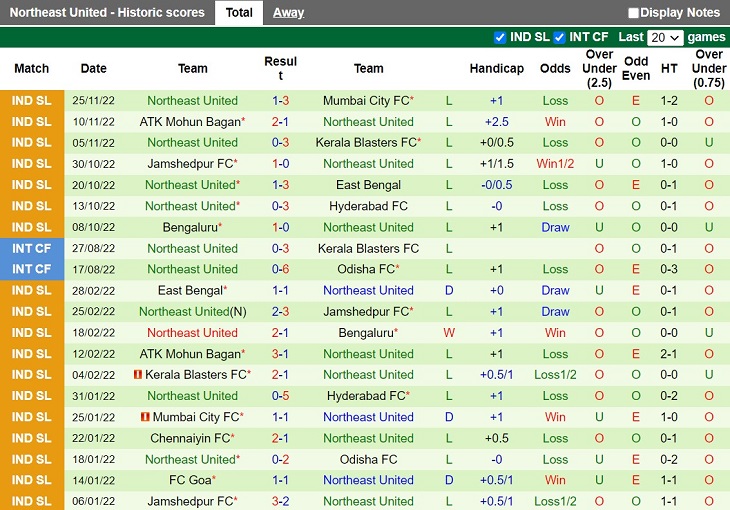Screen dimensions: 730x510
Task: Uncheck the IND SL league filter
Action: [500, 38]
